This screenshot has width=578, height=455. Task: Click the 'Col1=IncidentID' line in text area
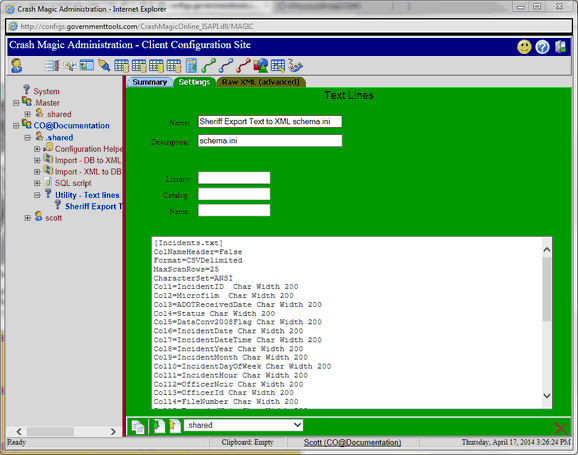click(226, 287)
